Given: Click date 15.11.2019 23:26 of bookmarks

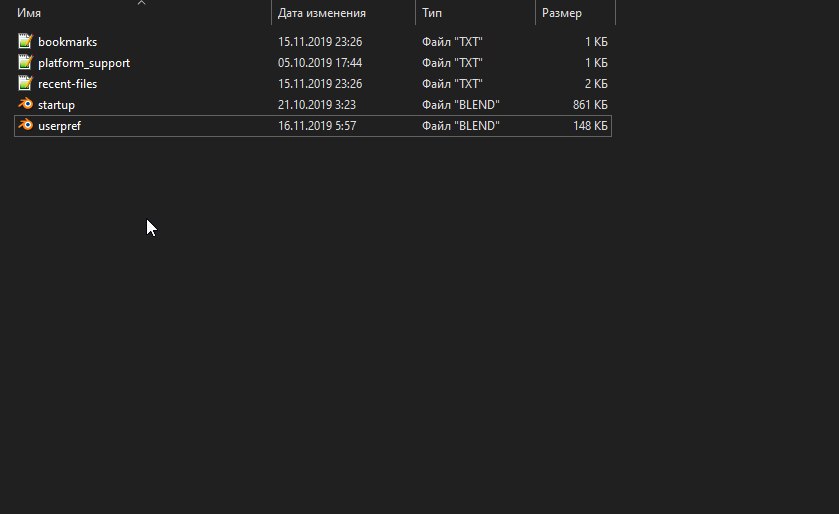Looking at the screenshot, I should pyautogui.click(x=320, y=42).
